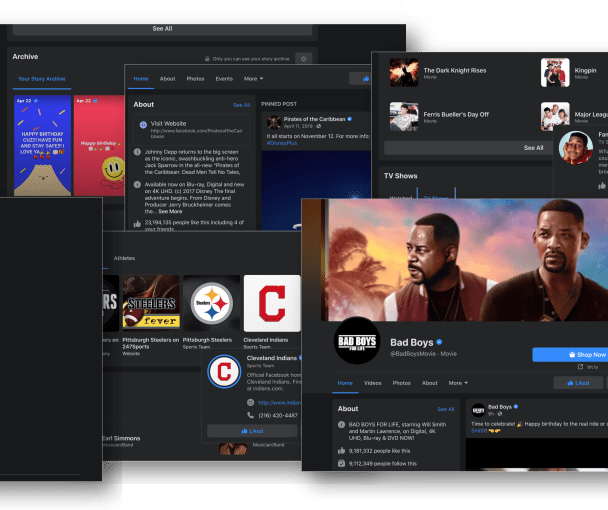Open the Cleveland Indians hover card avatar
The width and height of the screenshot is (608, 510).
224,372
